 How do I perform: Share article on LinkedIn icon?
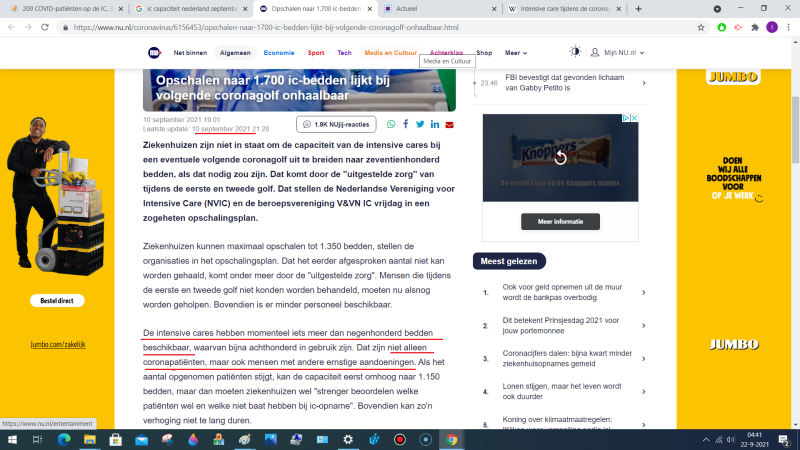pyautogui.click(x=435, y=124)
